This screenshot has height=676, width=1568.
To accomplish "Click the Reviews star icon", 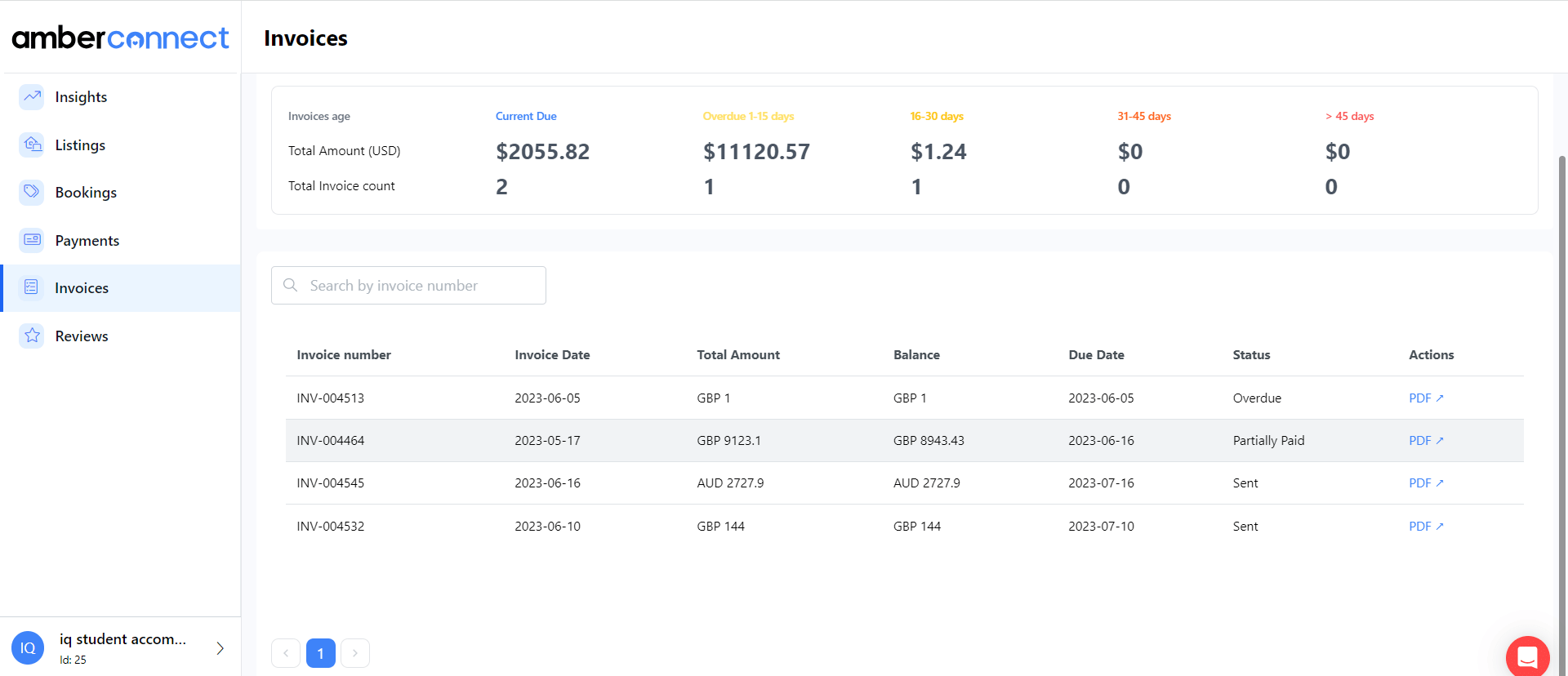I will (x=32, y=336).
